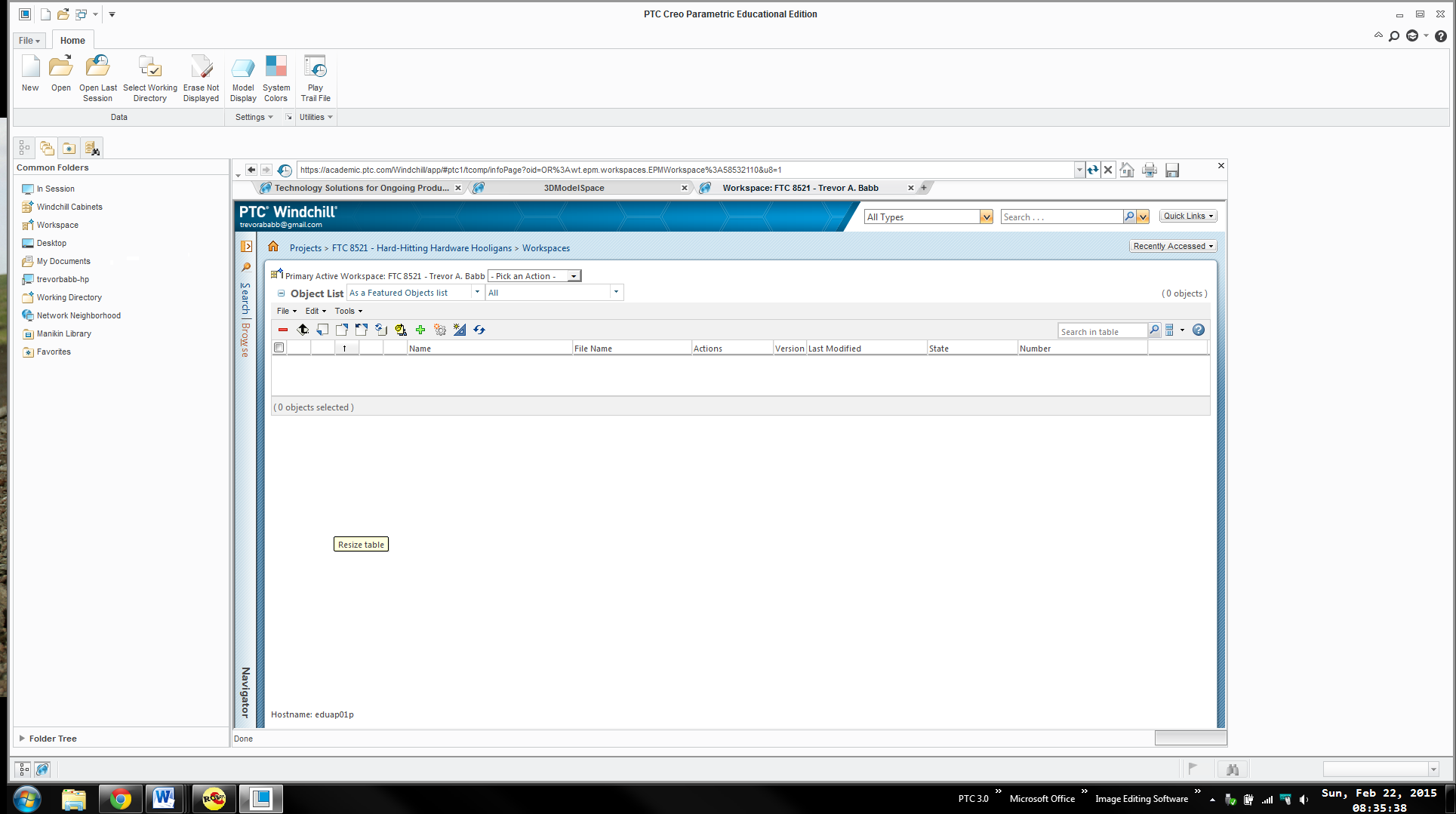Screen dimensions: 1456x814
Task: Click the Favorites navigator tab icon
Action: pyautogui.click(x=69, y=148)
